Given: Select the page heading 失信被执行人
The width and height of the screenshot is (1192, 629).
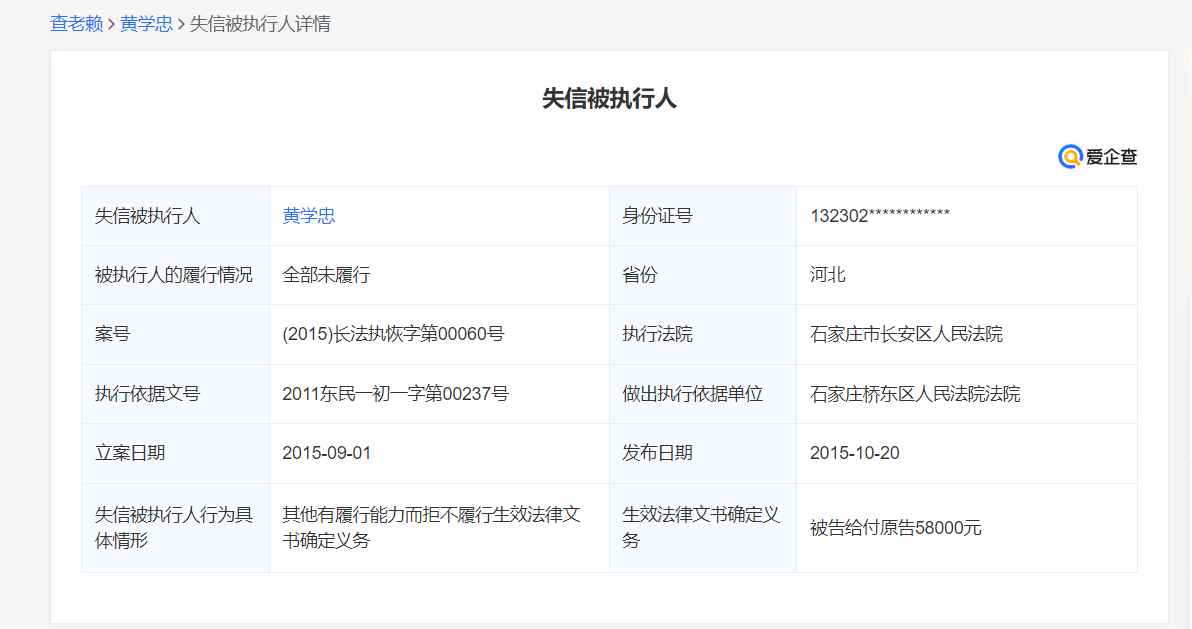Looking at the screenshot, I should pyautogui.click(x=609, y=99).
